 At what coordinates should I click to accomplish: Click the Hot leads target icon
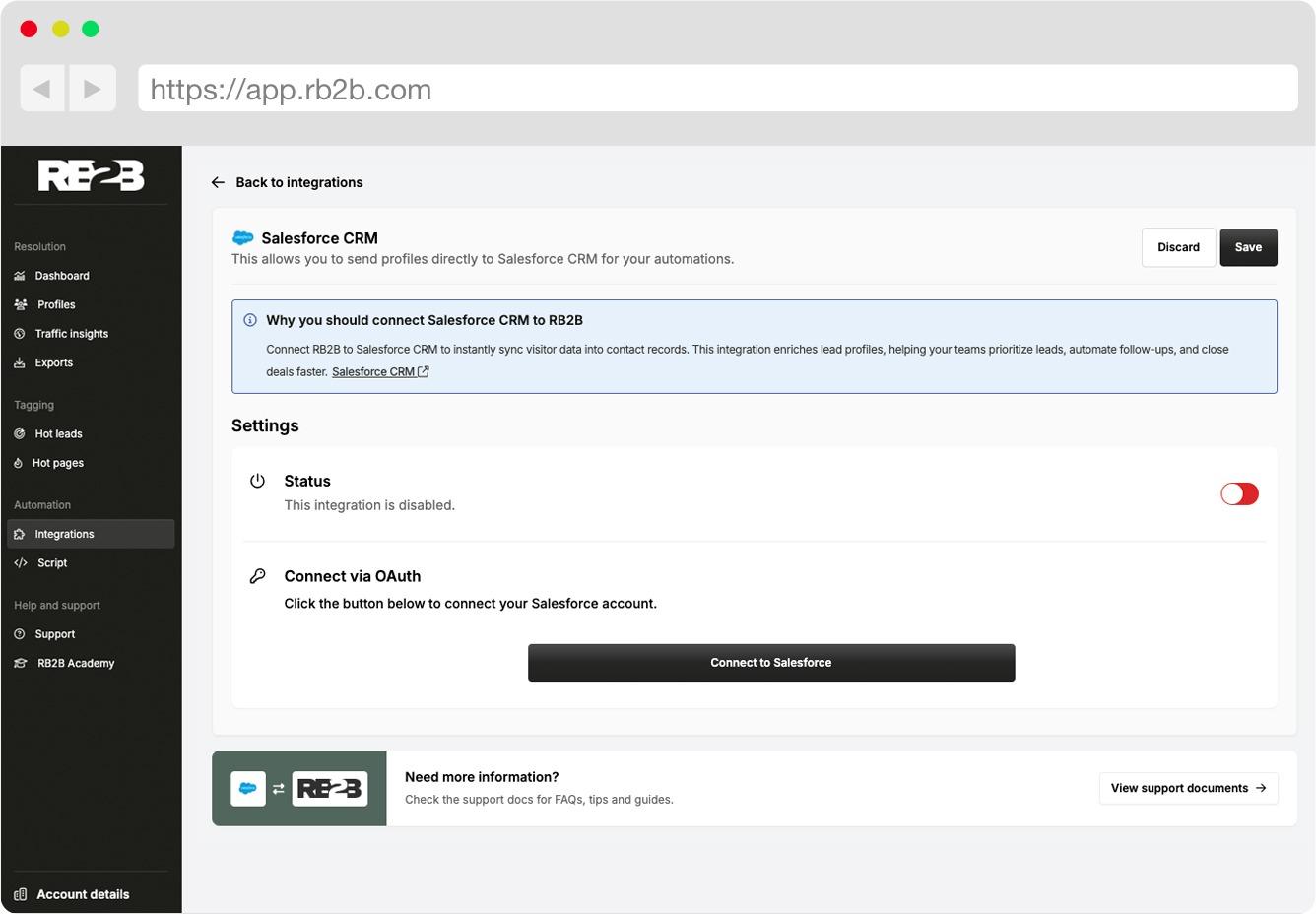[20, 433]
